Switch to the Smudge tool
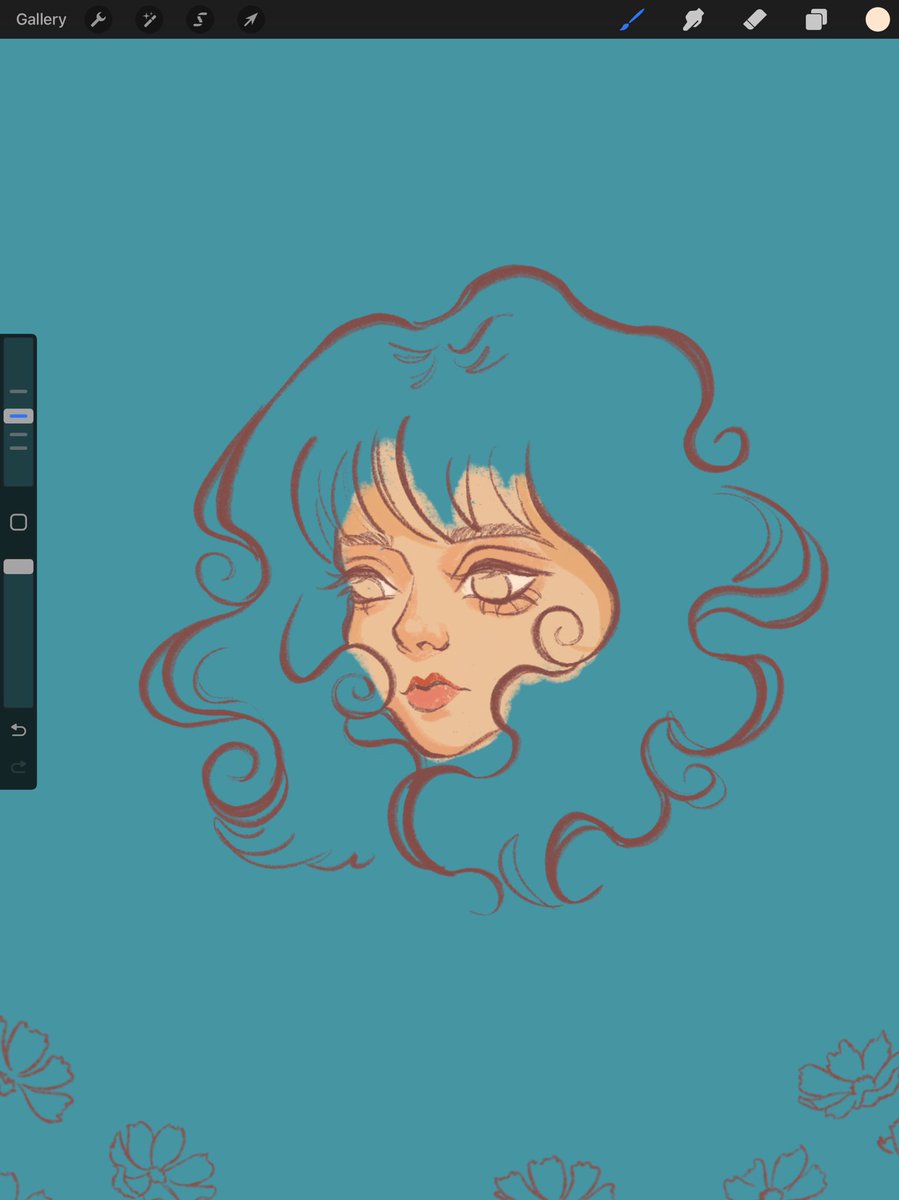 [693, 19]
